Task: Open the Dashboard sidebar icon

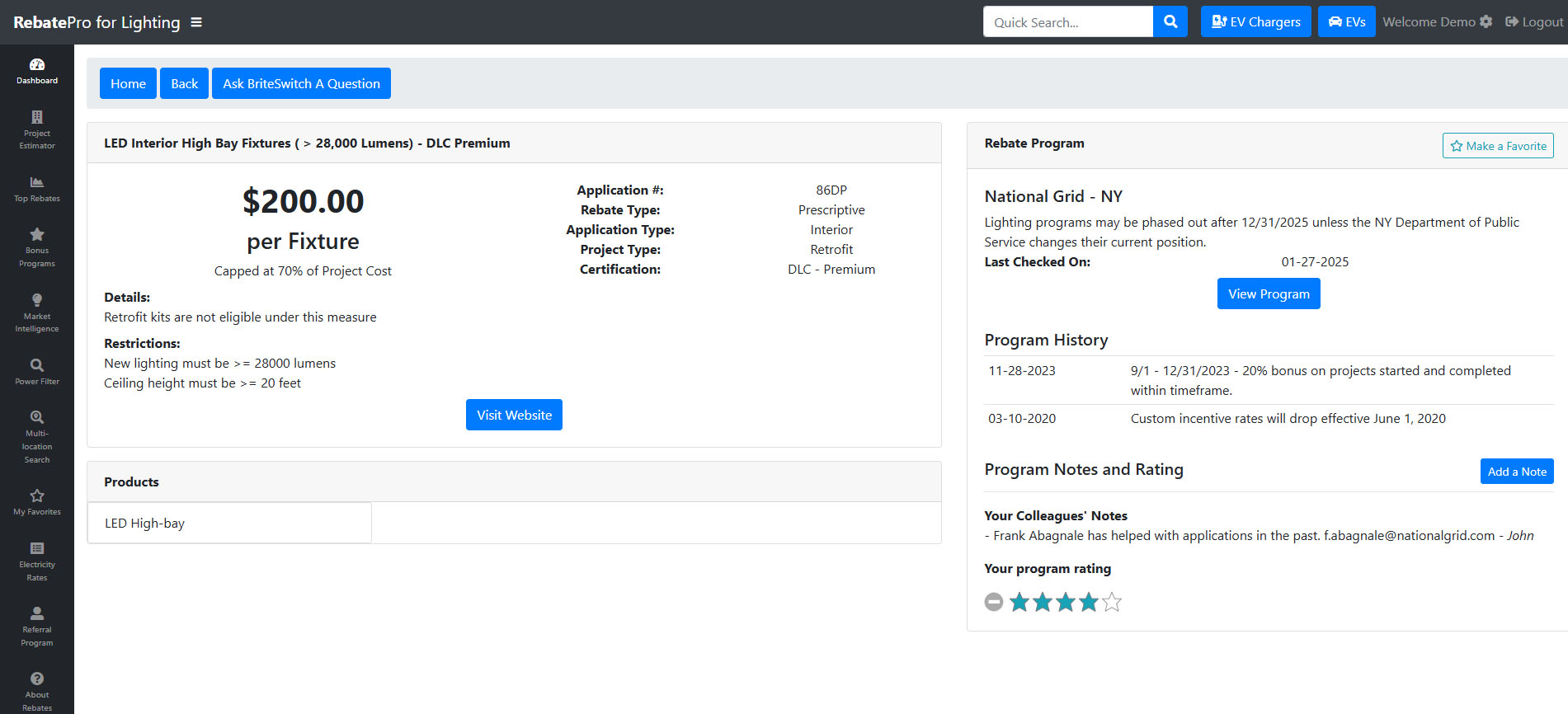Action: click(x=37, y=72)
